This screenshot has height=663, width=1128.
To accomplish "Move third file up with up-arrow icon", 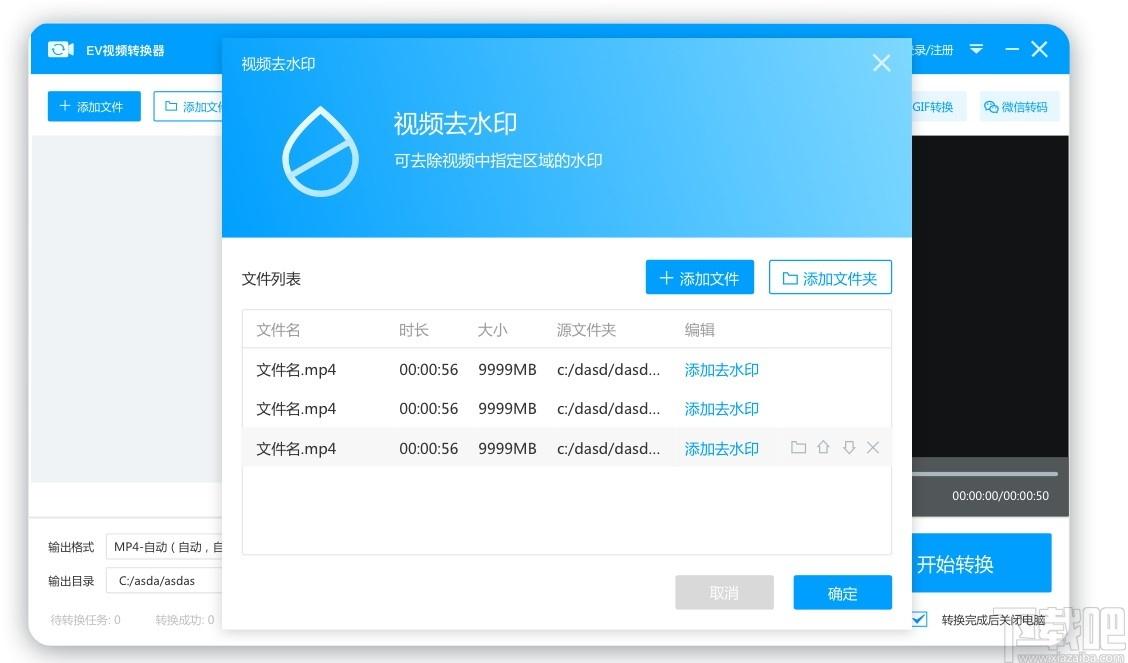I will (x=823, y=448).
